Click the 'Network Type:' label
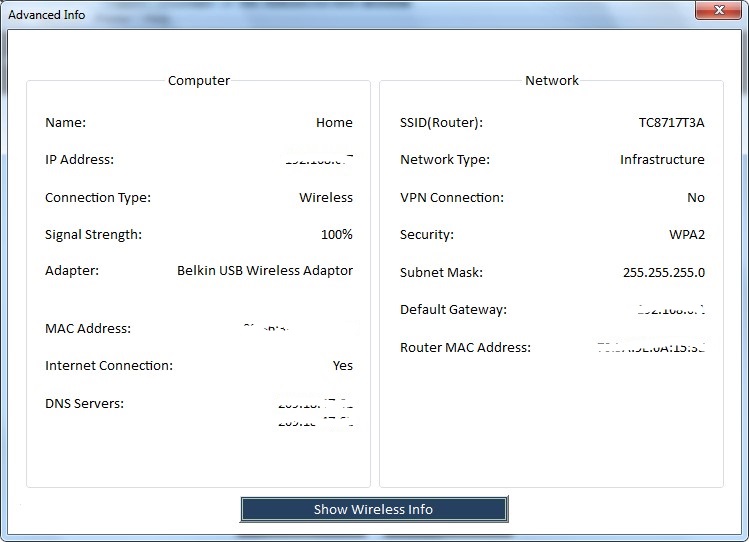This screenshot has height=542, width=749. tap(445, 159)
